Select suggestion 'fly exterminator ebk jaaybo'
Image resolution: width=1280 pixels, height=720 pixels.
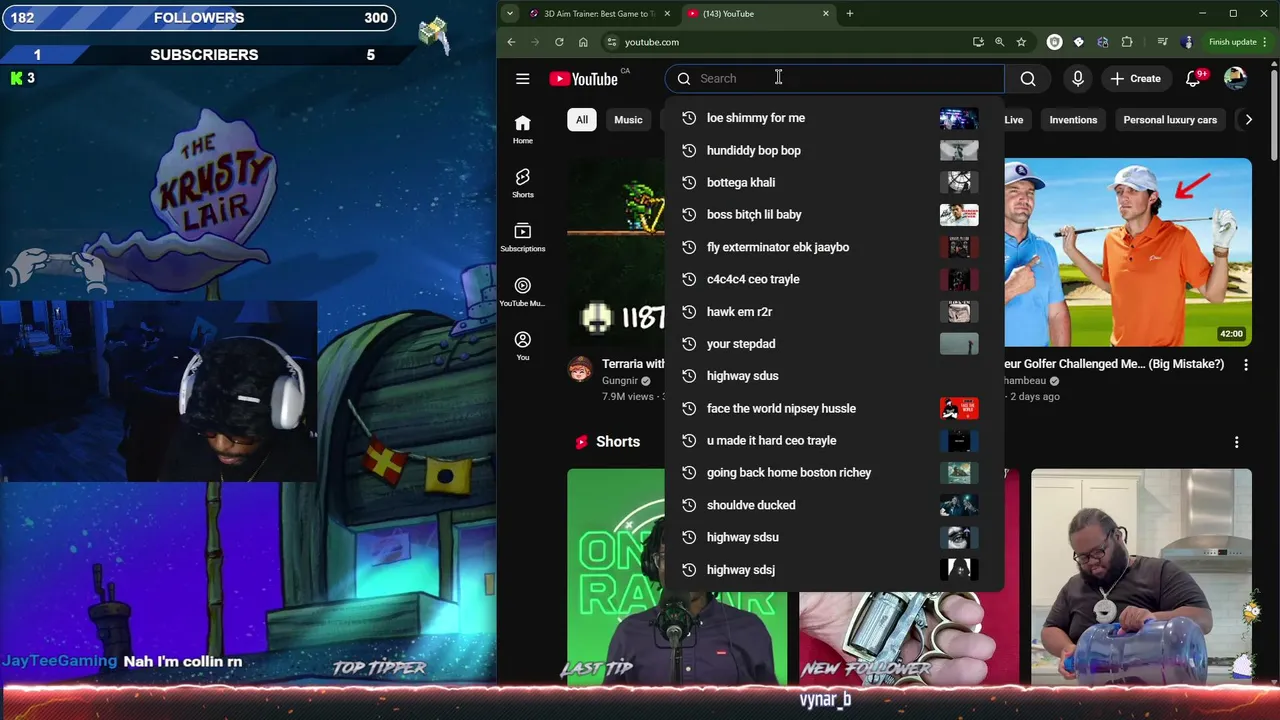coord(833,247)
